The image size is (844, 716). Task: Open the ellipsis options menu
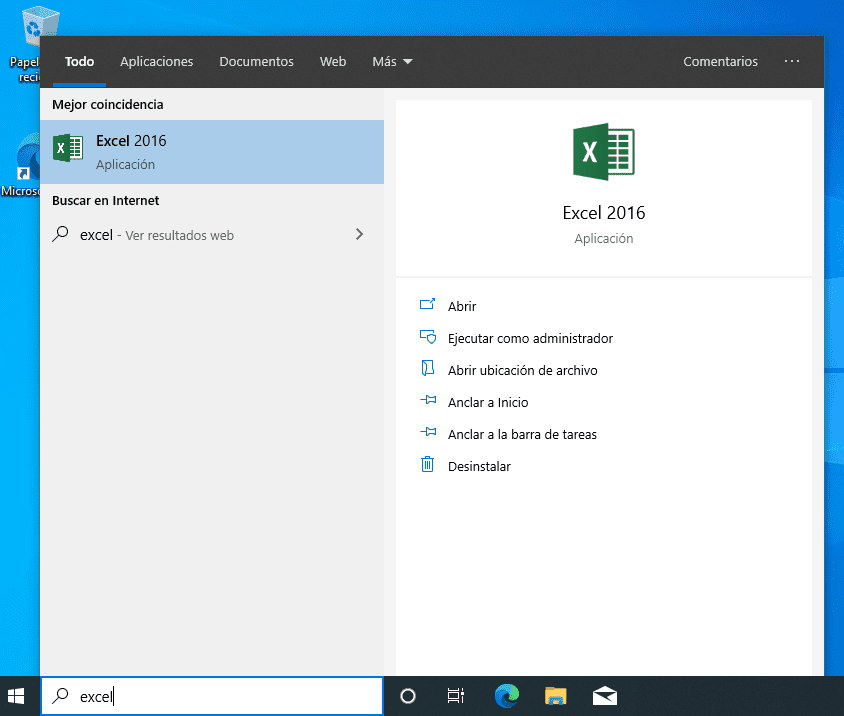pos(792,61)
